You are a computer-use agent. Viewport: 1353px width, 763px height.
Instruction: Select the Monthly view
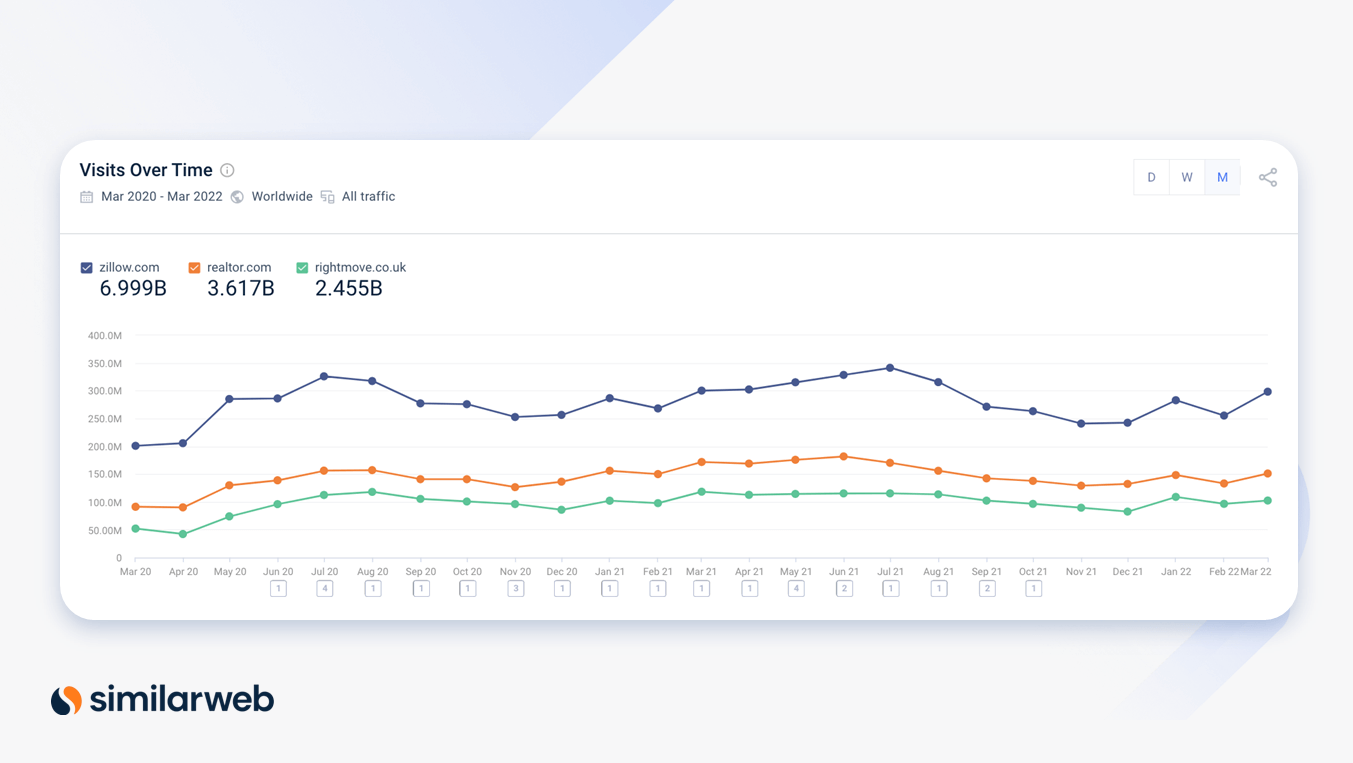pos(1222,176)
